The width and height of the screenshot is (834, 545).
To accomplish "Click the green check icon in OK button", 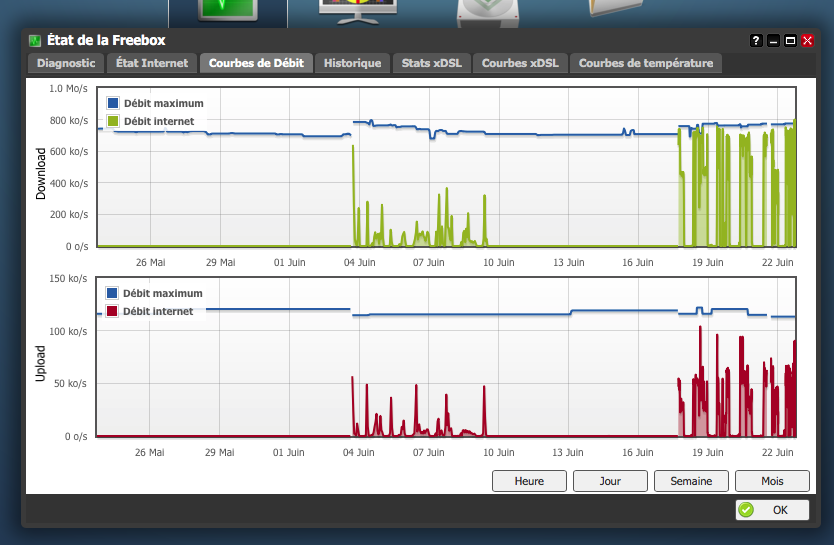I will tap(746, 510).
